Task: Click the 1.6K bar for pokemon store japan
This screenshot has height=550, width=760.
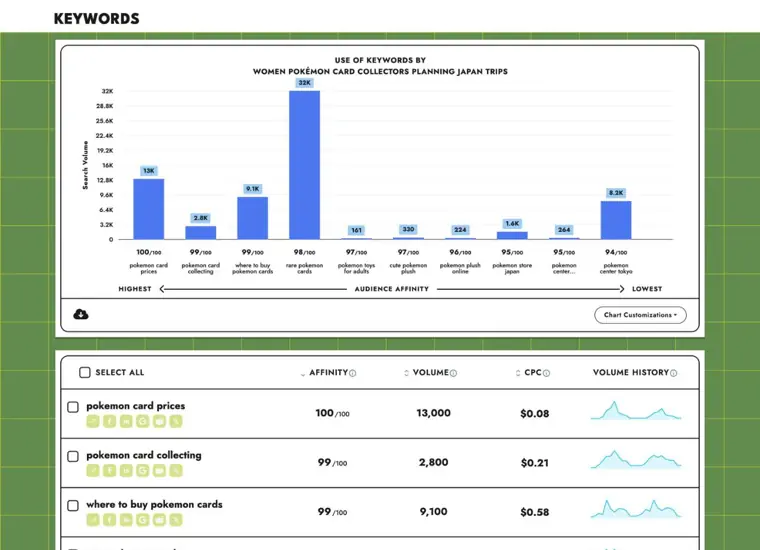Action: (x=512, y=236)
